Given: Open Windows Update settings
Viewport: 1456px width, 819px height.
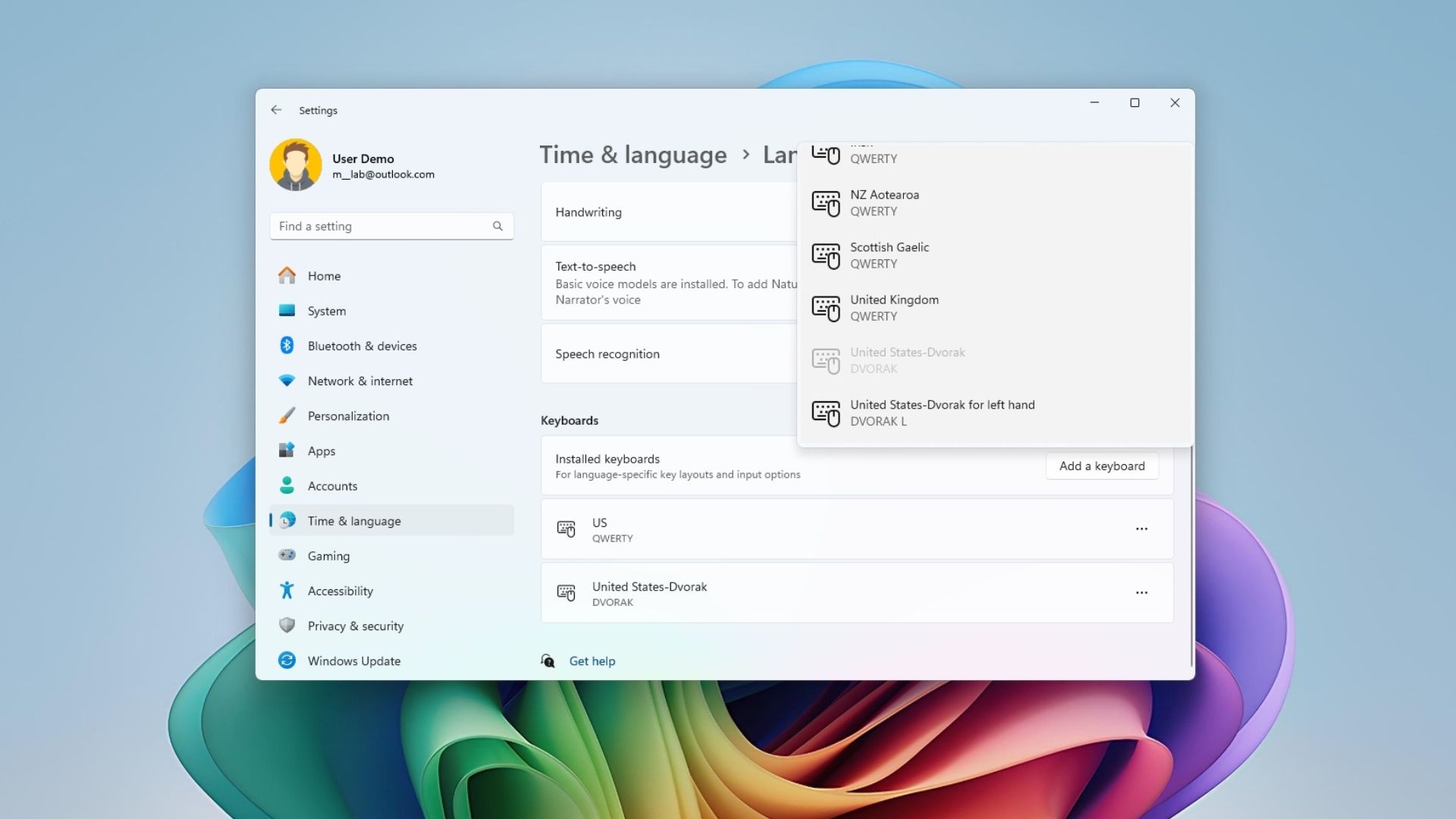Looking at the screenshot, I should click(391, 661).
